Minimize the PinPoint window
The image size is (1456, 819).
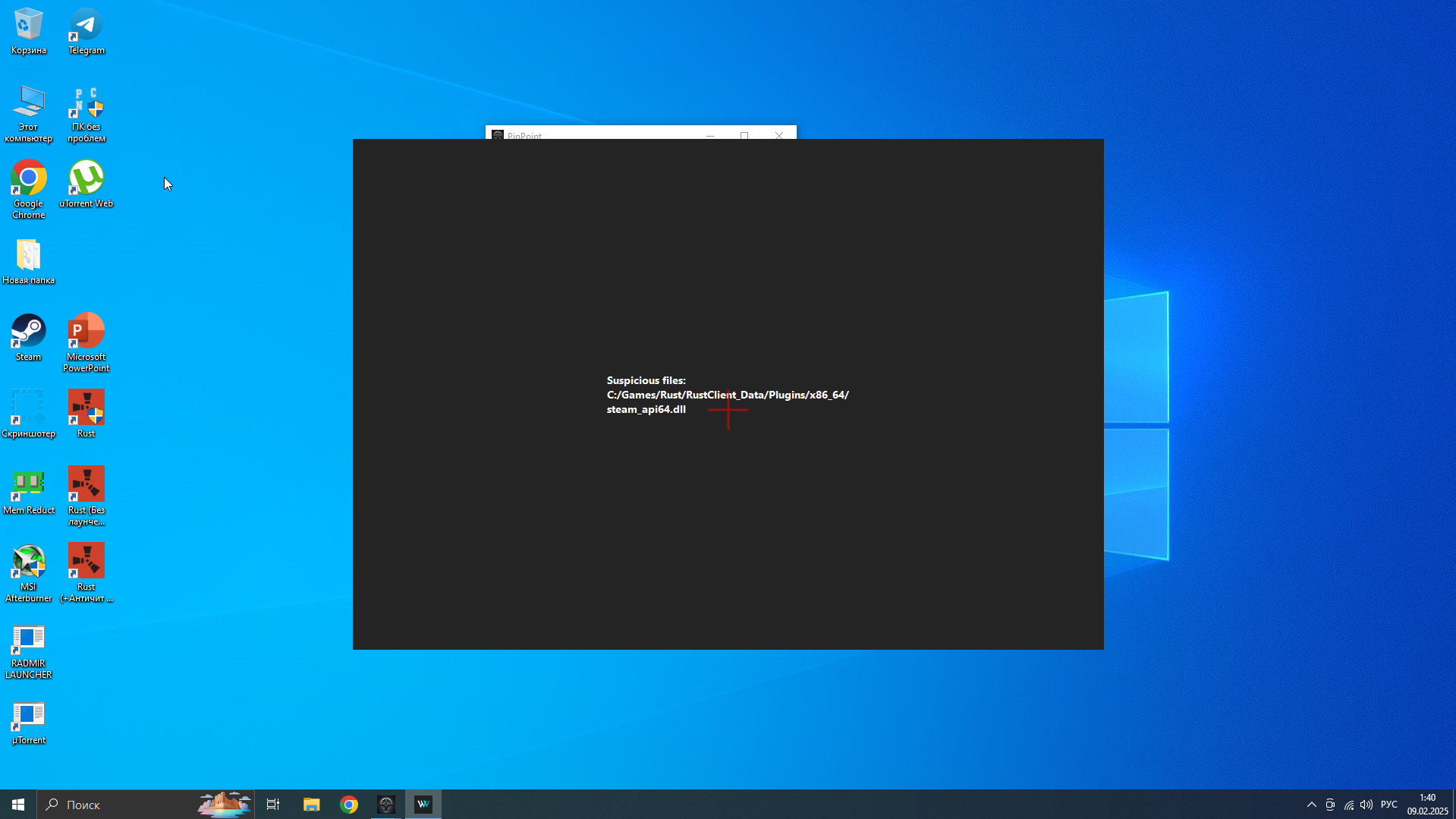point(710,135)
